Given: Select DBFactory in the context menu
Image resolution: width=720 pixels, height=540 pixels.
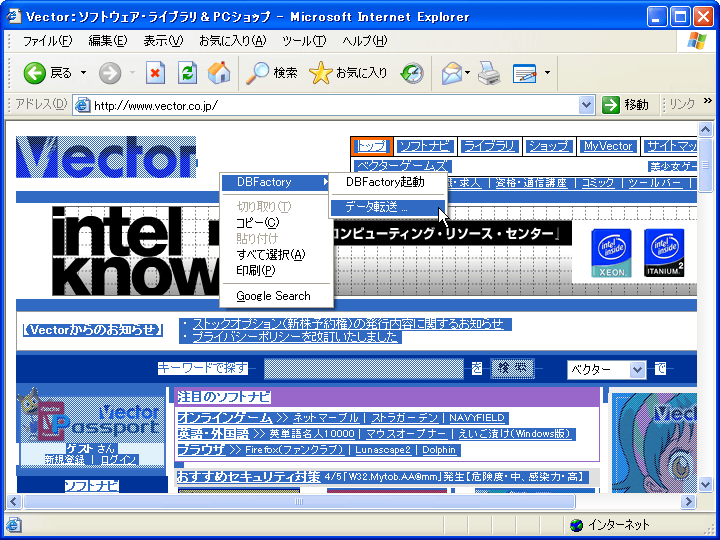Looking at the screenshot, I should (x=276, y=182).
